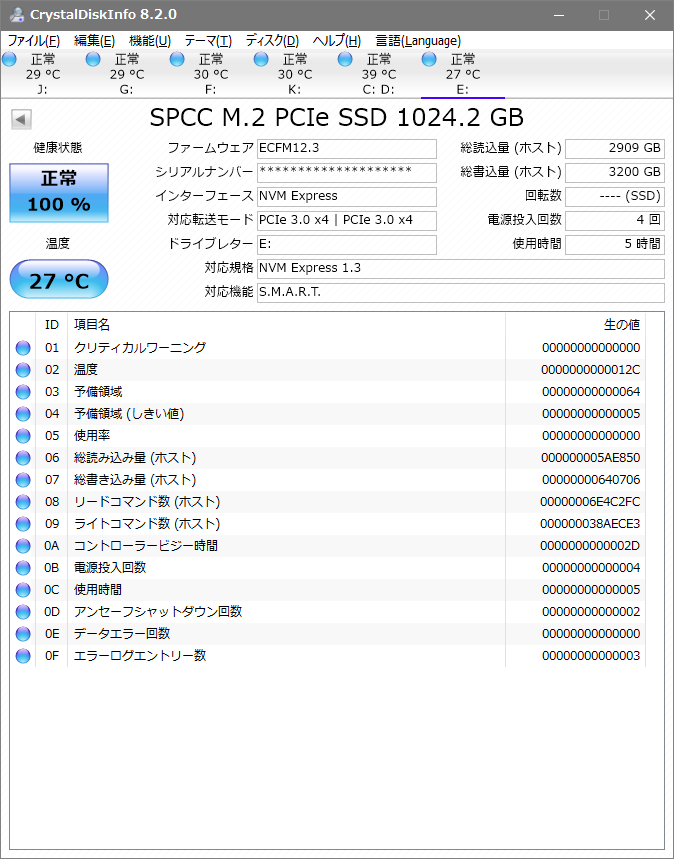Select the K: drive tab
This screenshot has width=674, height=859.
pos(294,70)
